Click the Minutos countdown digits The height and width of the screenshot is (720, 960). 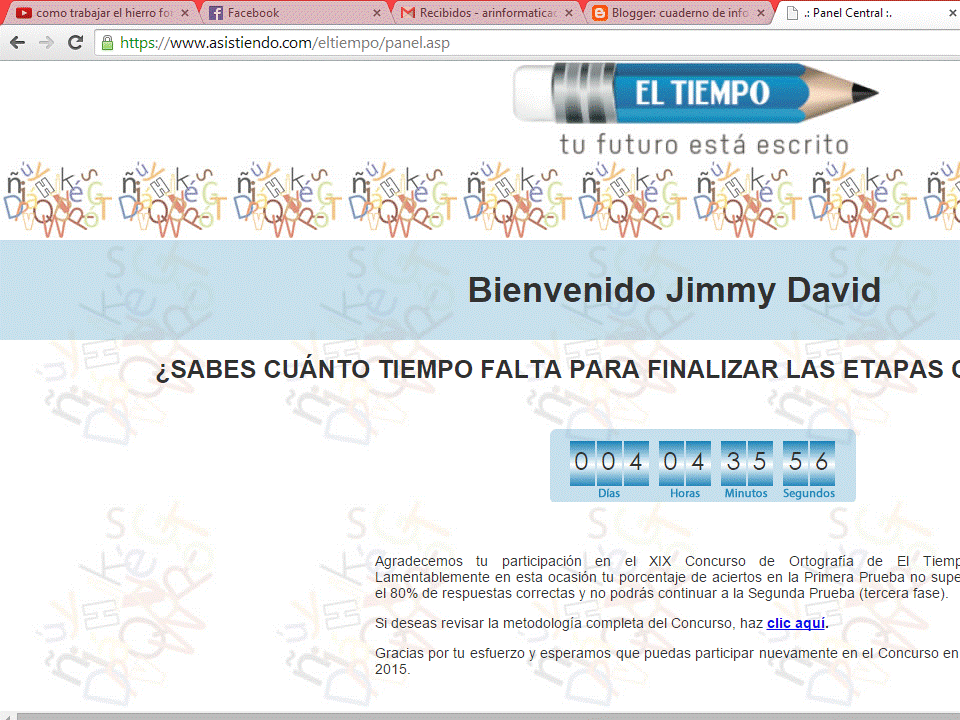747,463
